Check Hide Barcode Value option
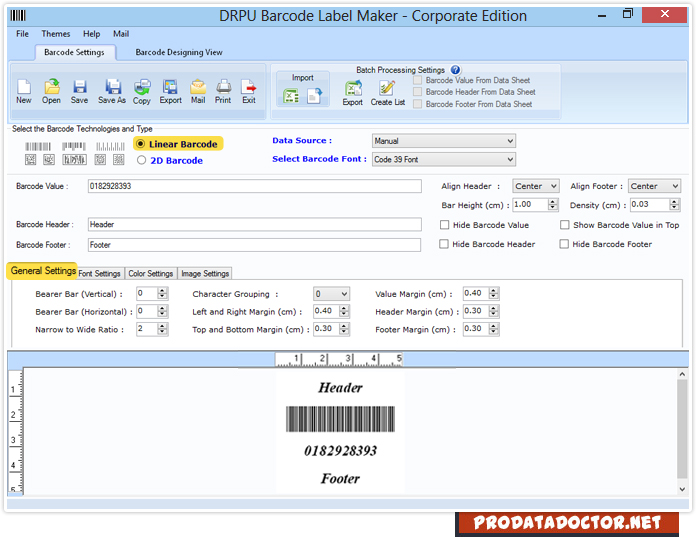This screenshot has width=696, height=537. point(444,225)
